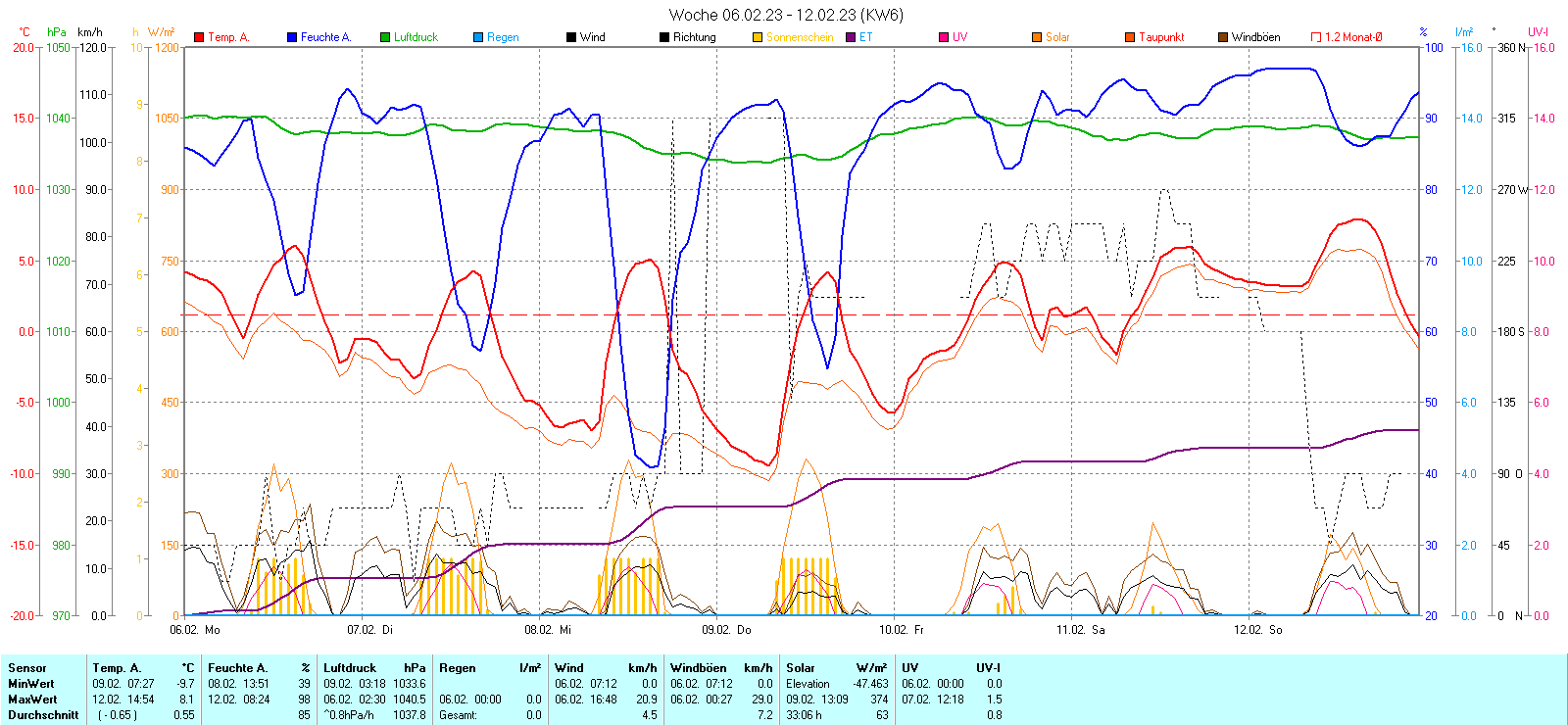Click the brown Windböen legend square
The width and height of the screenshot is (1568, 725).
[x=1223, y=37]
